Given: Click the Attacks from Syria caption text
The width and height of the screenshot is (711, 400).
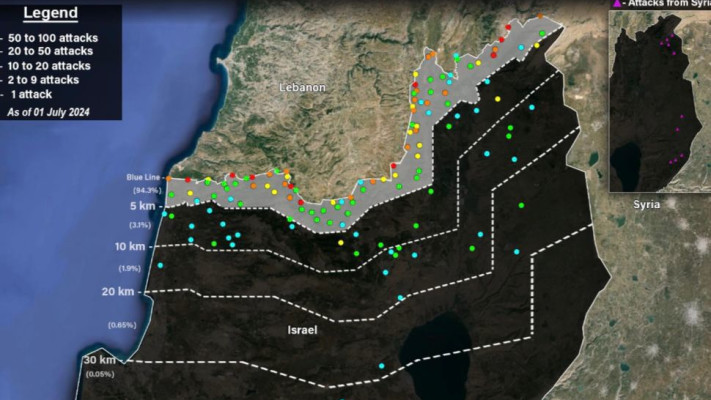Looking at the screenshot, I should [x=667, y=5].
